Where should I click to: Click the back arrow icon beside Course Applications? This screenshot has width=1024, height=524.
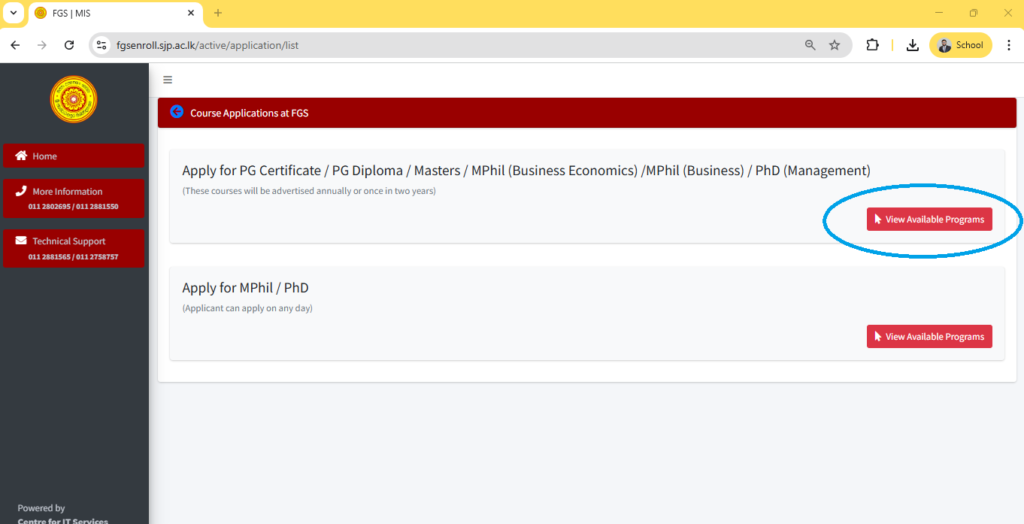click(x=177, y=112)
